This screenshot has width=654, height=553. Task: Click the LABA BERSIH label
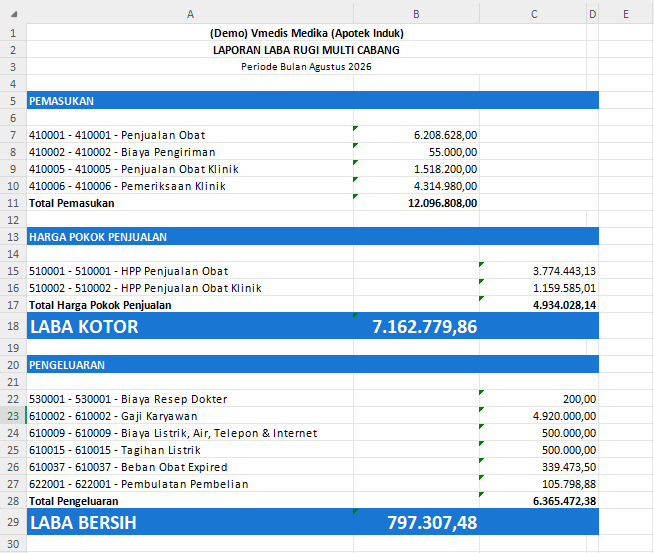83,523
